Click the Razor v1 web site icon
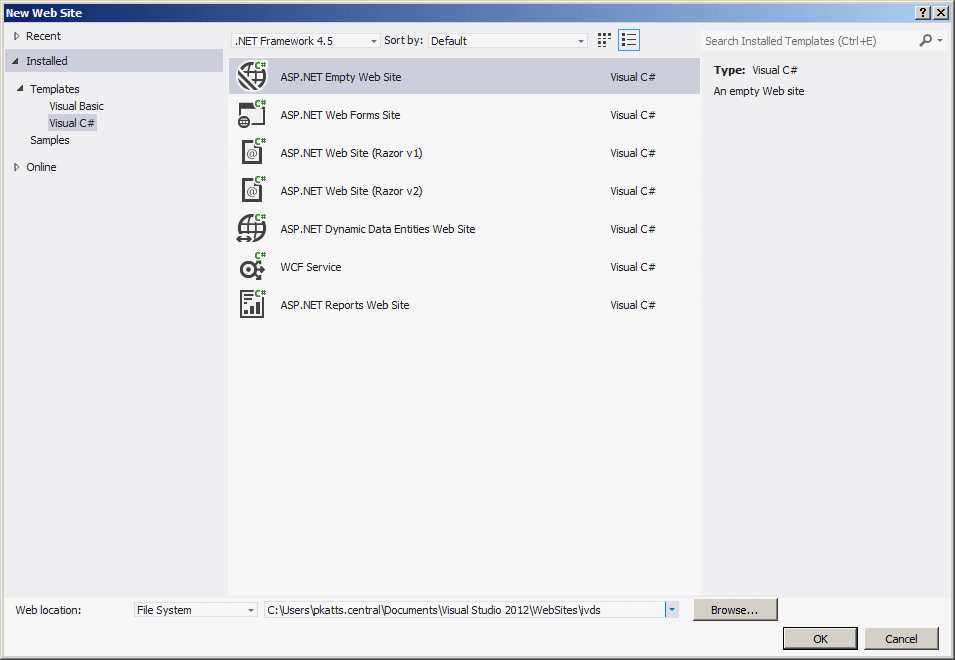The height and width of the screenshot is (660, 955). pos(252,152)
